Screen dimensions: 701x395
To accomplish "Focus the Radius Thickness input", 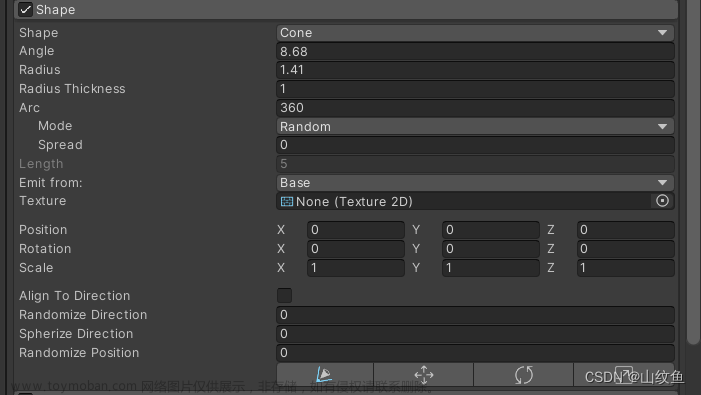I will pos(475,89).
